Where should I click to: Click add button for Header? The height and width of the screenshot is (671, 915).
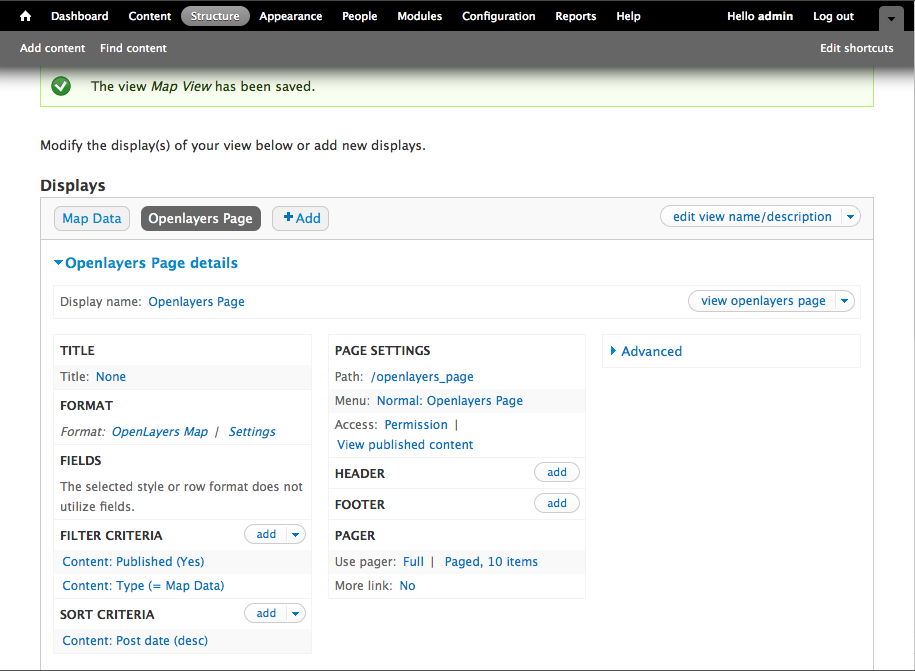point(557,472)
